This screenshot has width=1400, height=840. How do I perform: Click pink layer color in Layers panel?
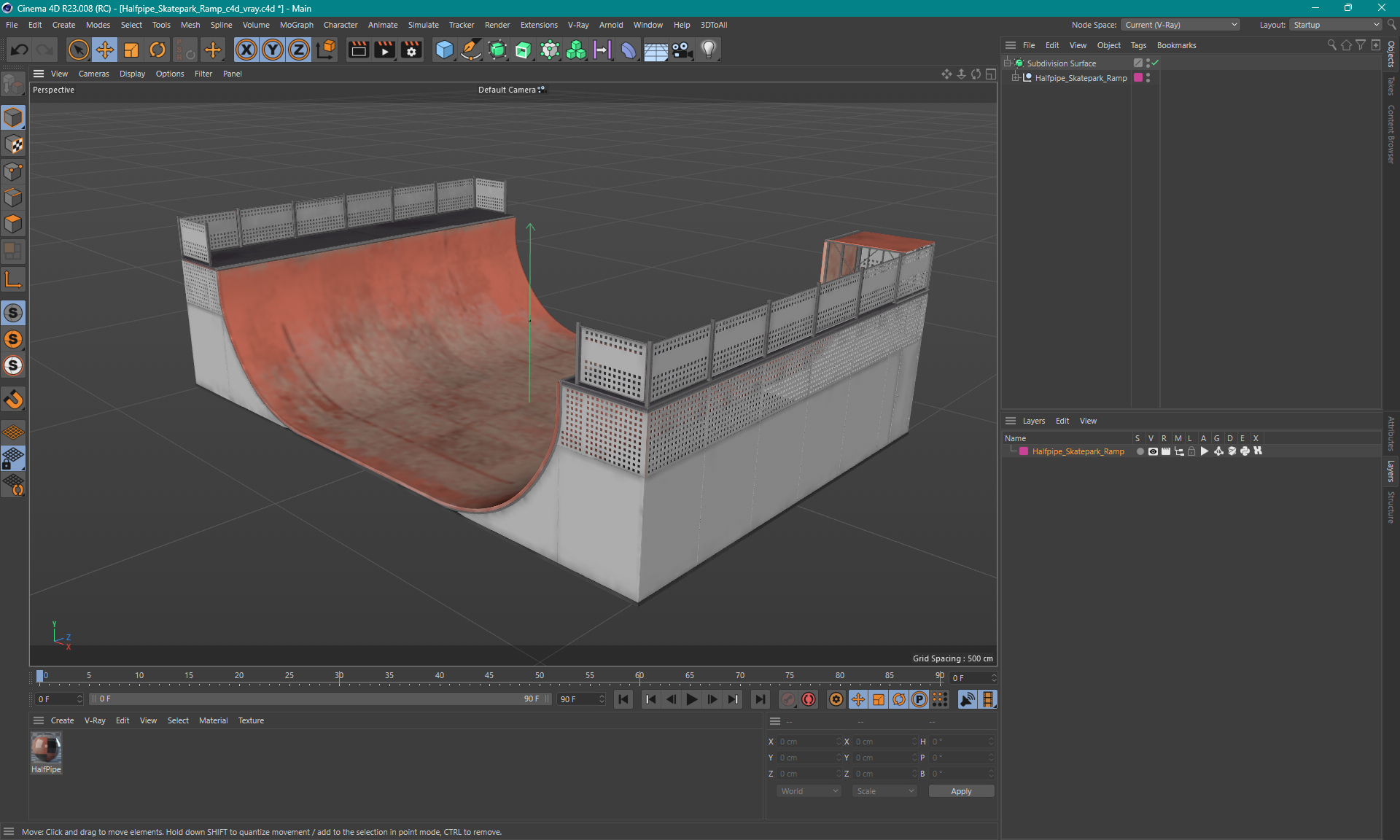(1024, 451)
